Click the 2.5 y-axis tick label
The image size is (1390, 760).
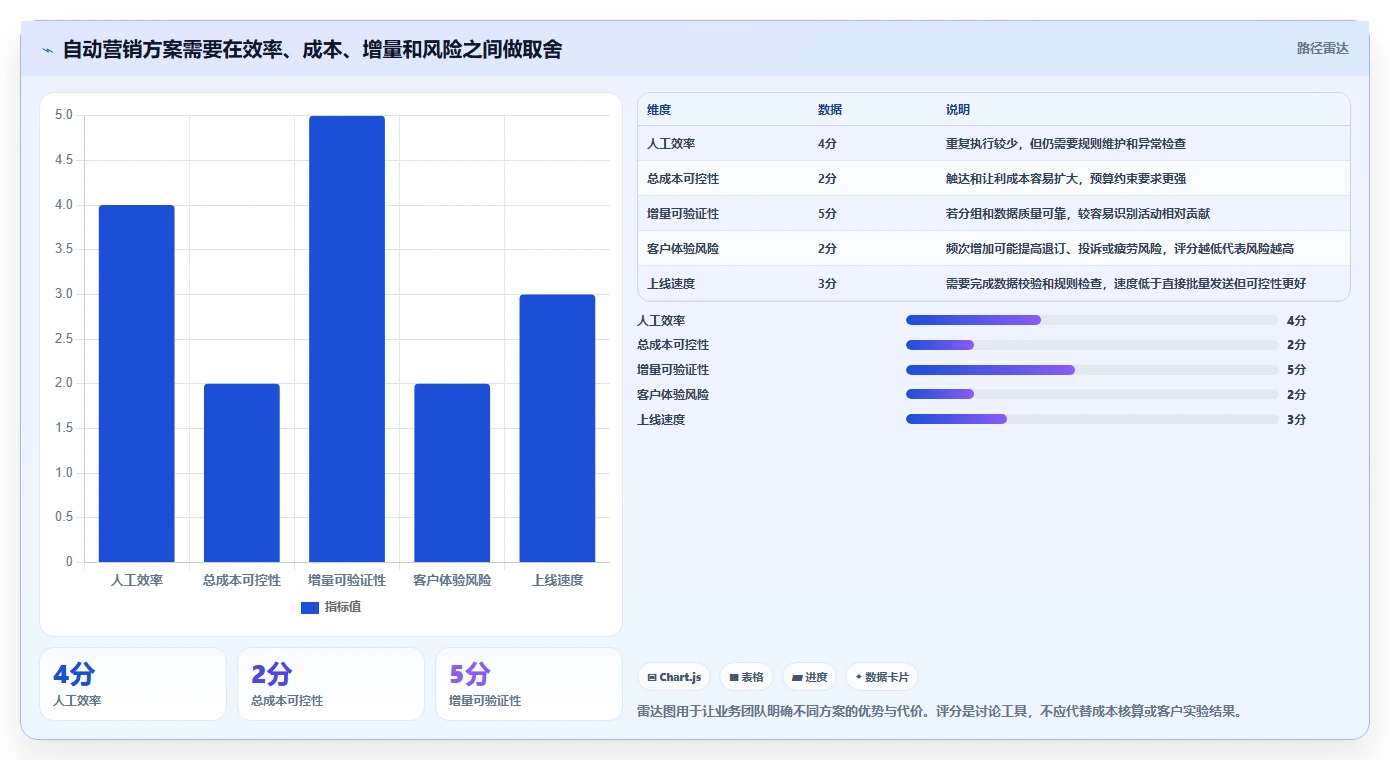click(63, 339)
